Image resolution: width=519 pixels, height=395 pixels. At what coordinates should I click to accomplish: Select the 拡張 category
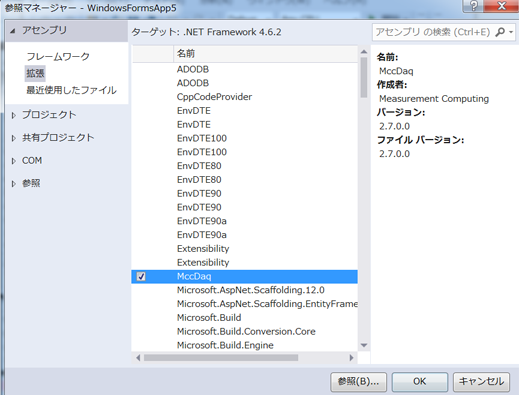(x=35, y=73)
